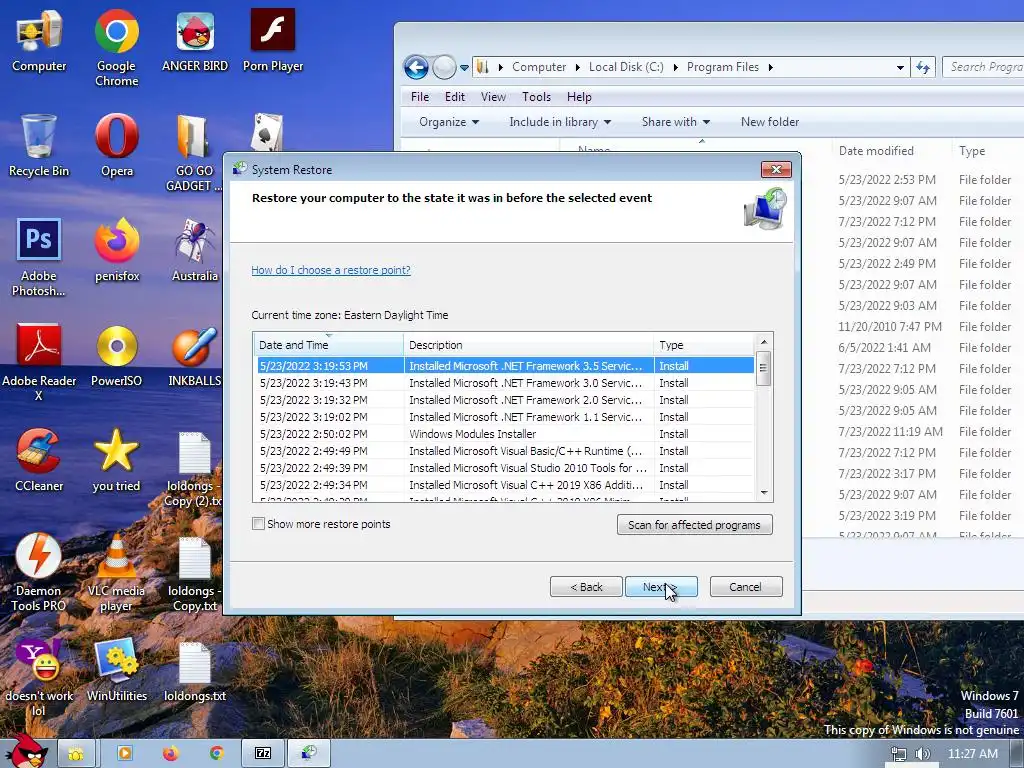Select the VLC media player icon
Screen dimensions: 1024x768
[x=116, y=573]
